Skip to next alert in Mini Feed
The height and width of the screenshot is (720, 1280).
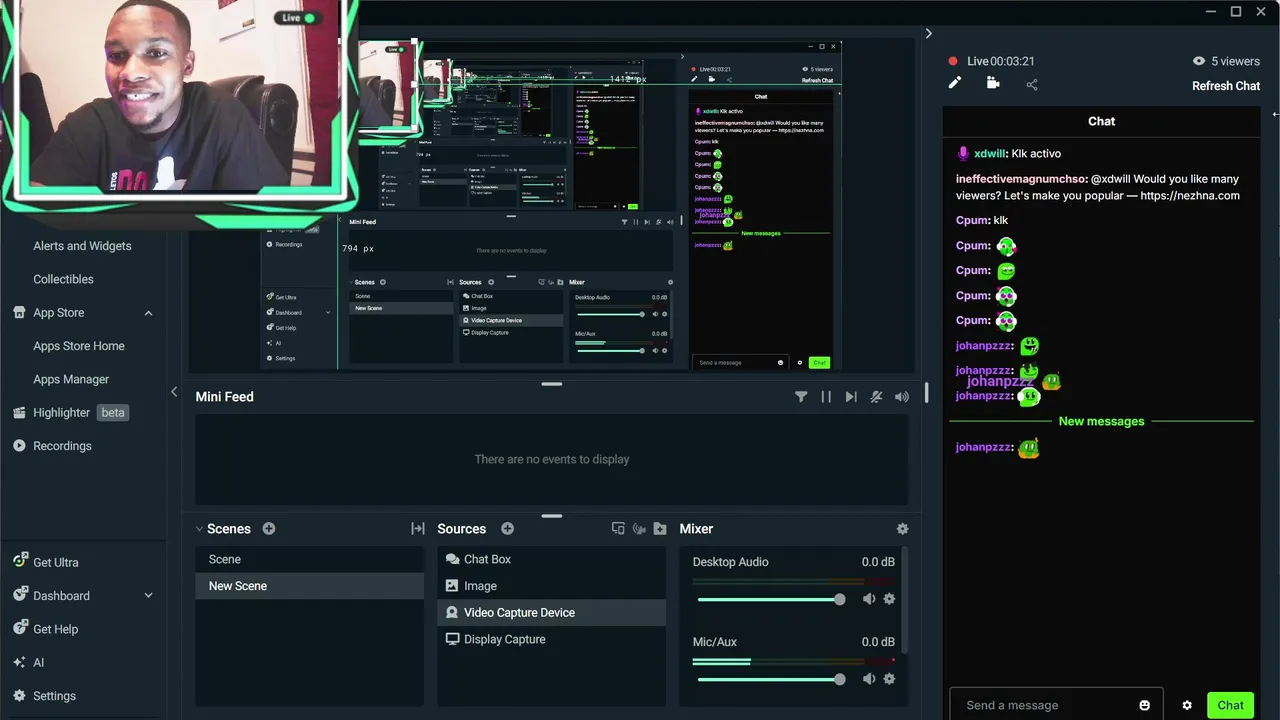pos(851,397)
